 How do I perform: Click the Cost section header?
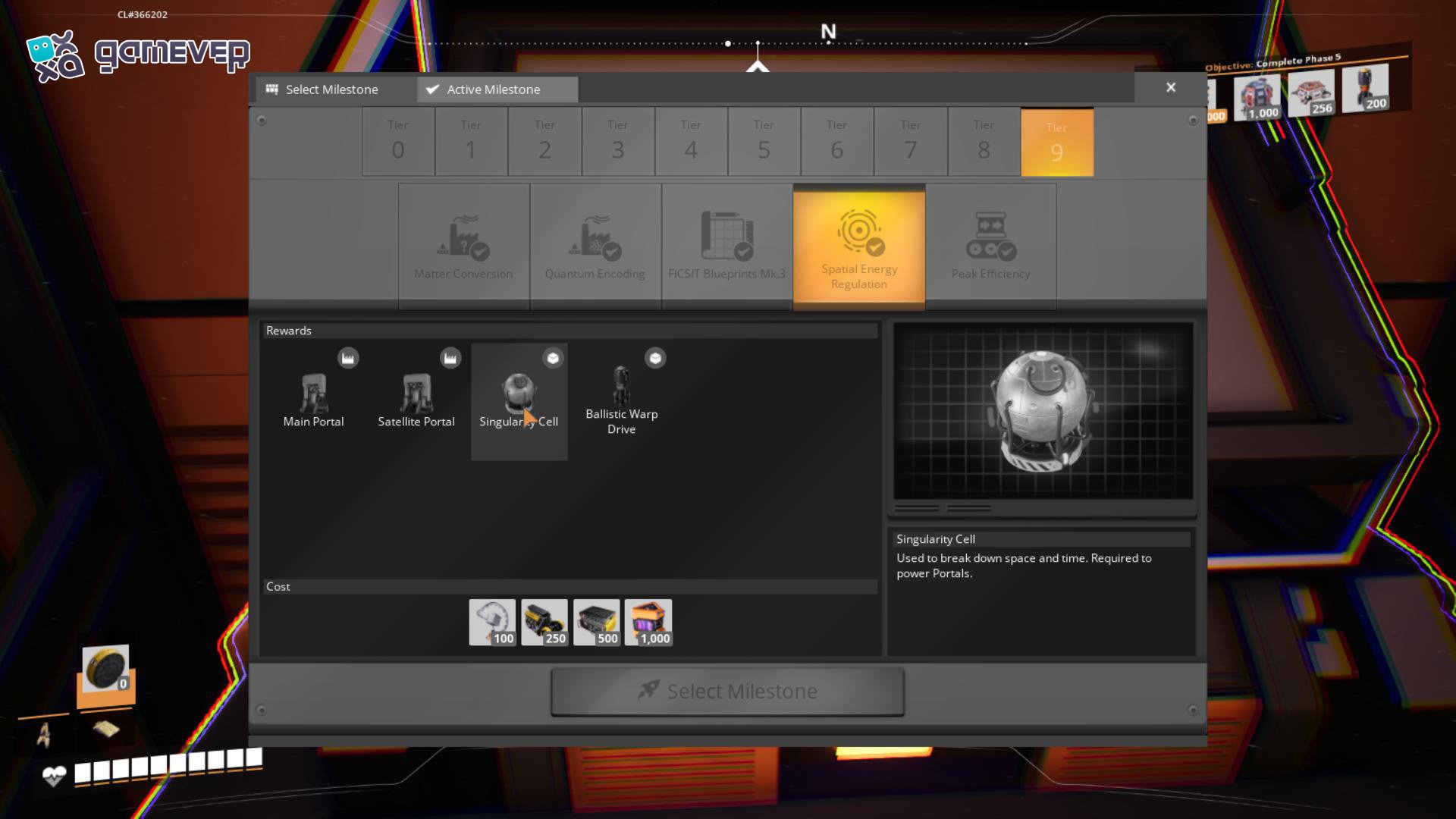coord(570,586)
